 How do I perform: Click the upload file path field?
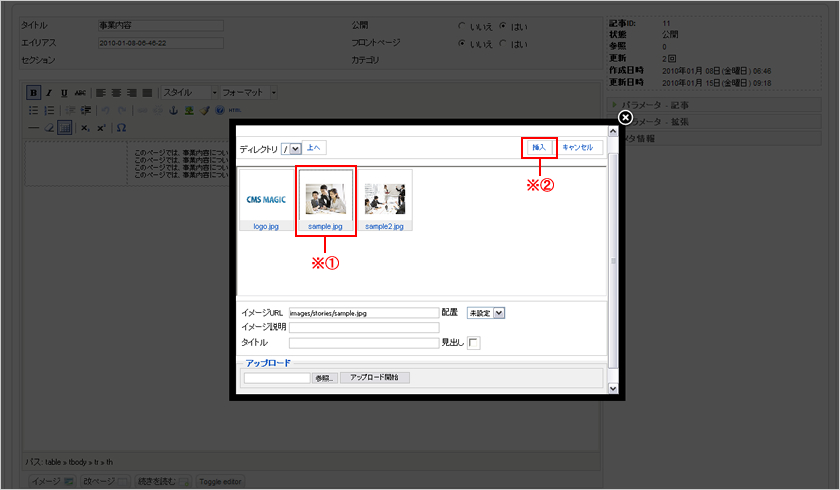(x=277, y=378)
